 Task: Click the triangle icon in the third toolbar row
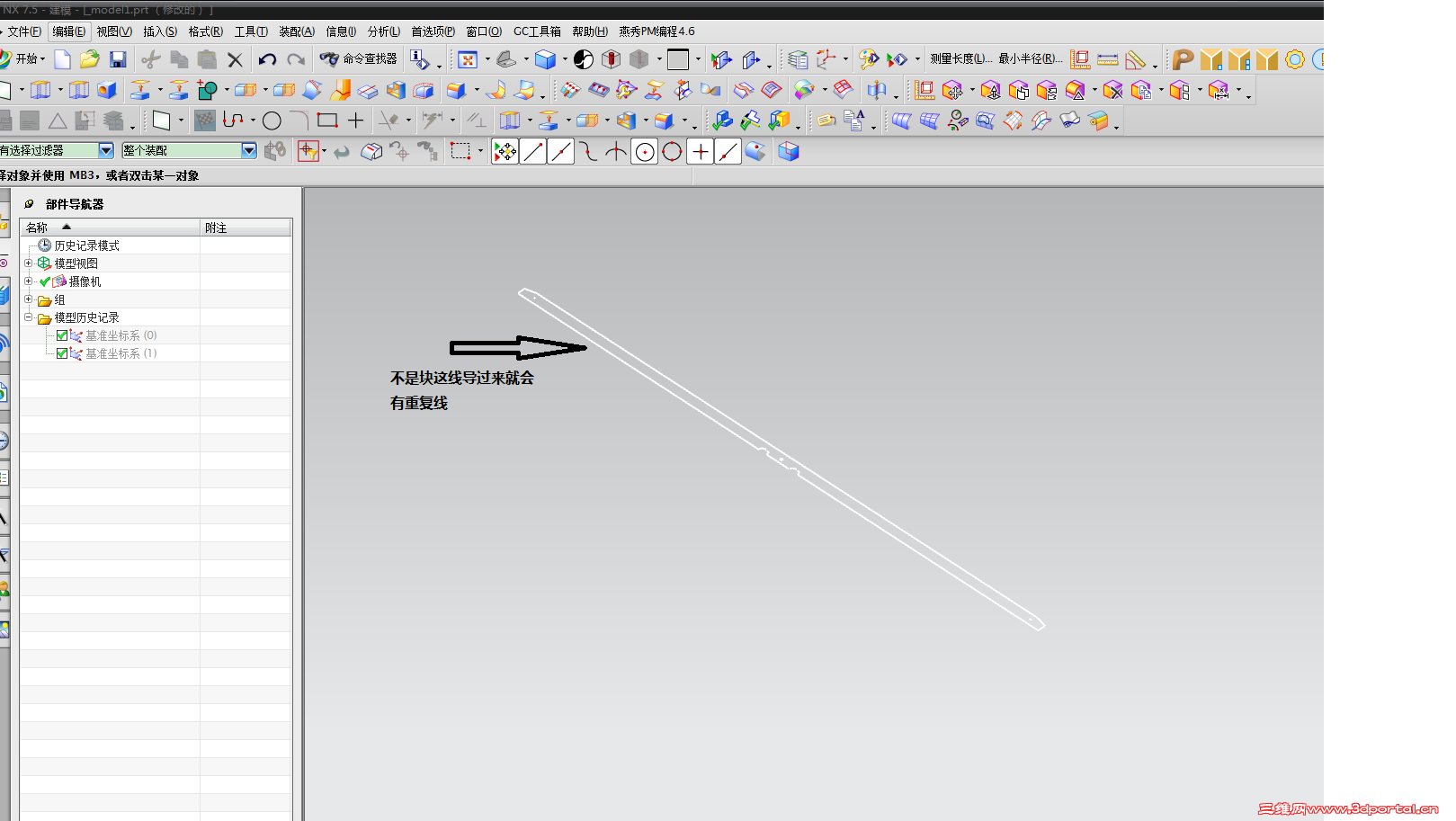[x=58, y=120]
